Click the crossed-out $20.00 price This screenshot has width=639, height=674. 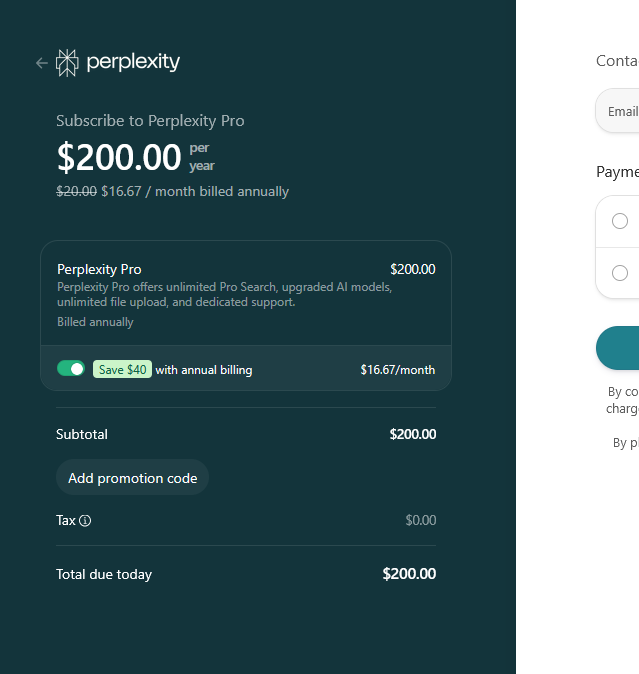point(76,191)
